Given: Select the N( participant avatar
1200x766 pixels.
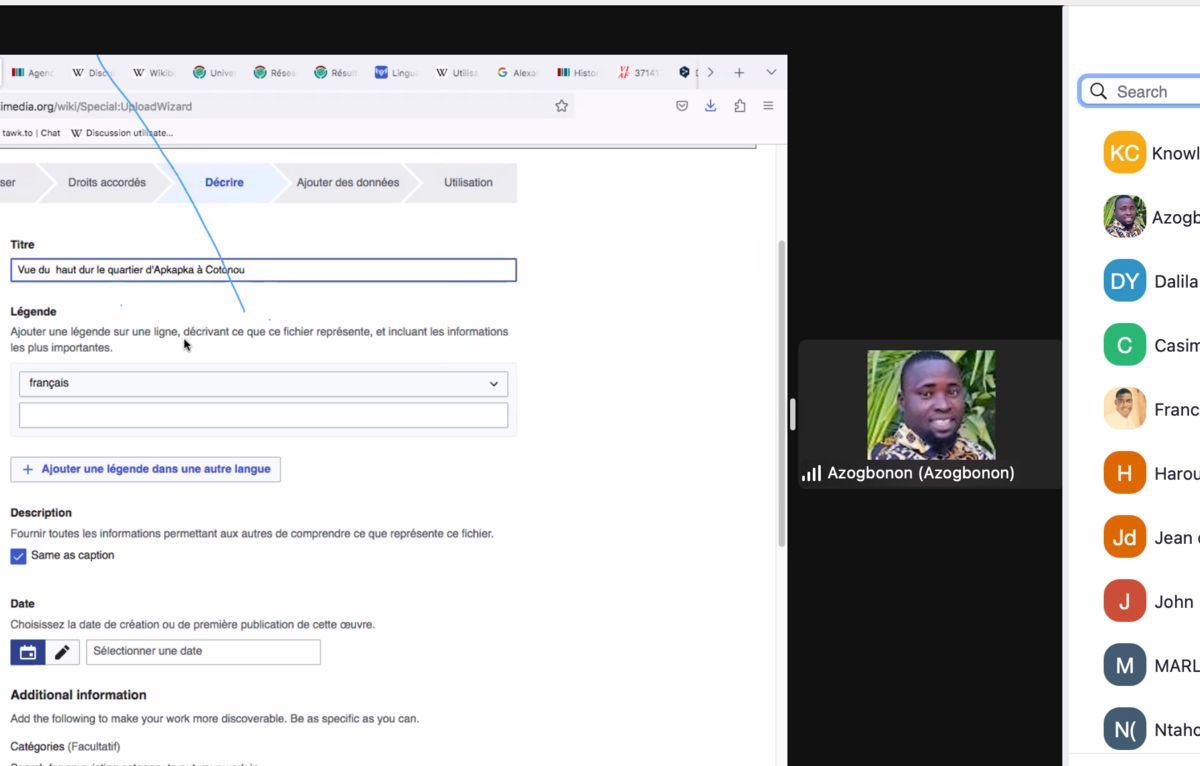Looking at the screenshot, I should tap(1125, 730).
